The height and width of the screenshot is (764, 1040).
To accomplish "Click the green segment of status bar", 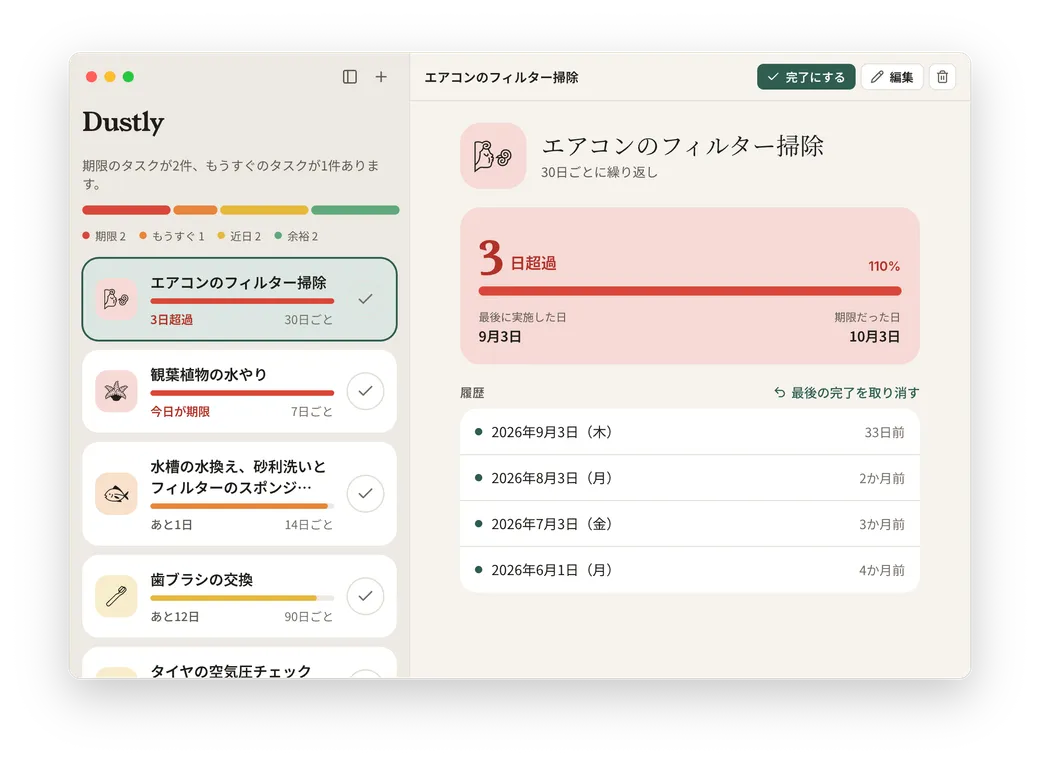I will (x=355, y=210).
